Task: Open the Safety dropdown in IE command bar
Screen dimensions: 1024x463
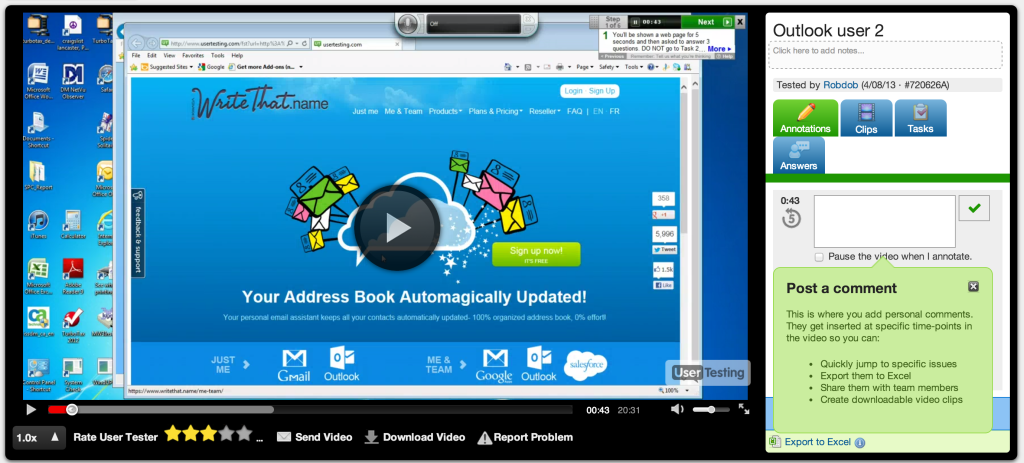Action: click(x=609, y=67)
